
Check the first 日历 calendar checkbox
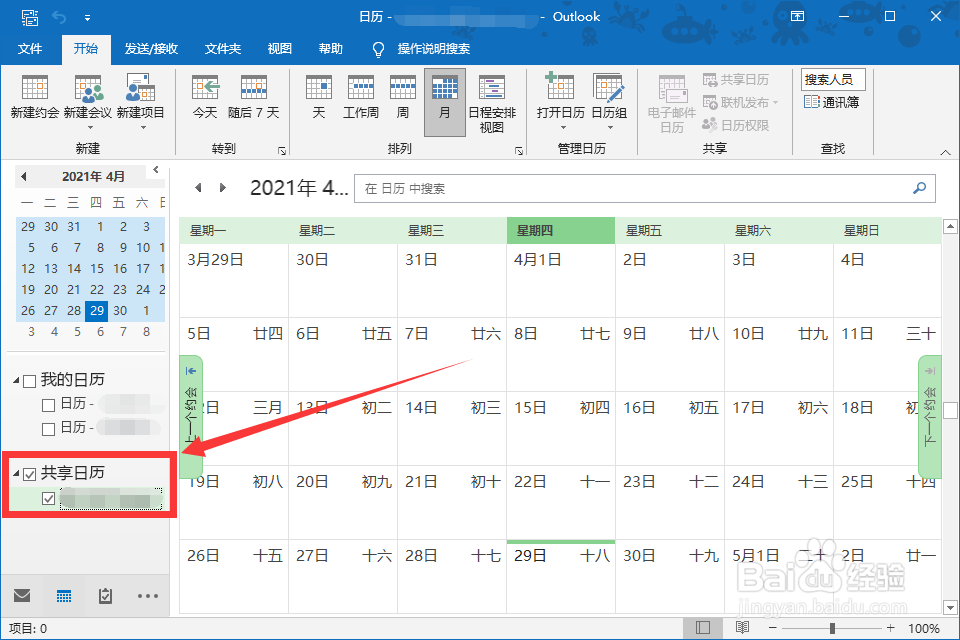(48, 405)
